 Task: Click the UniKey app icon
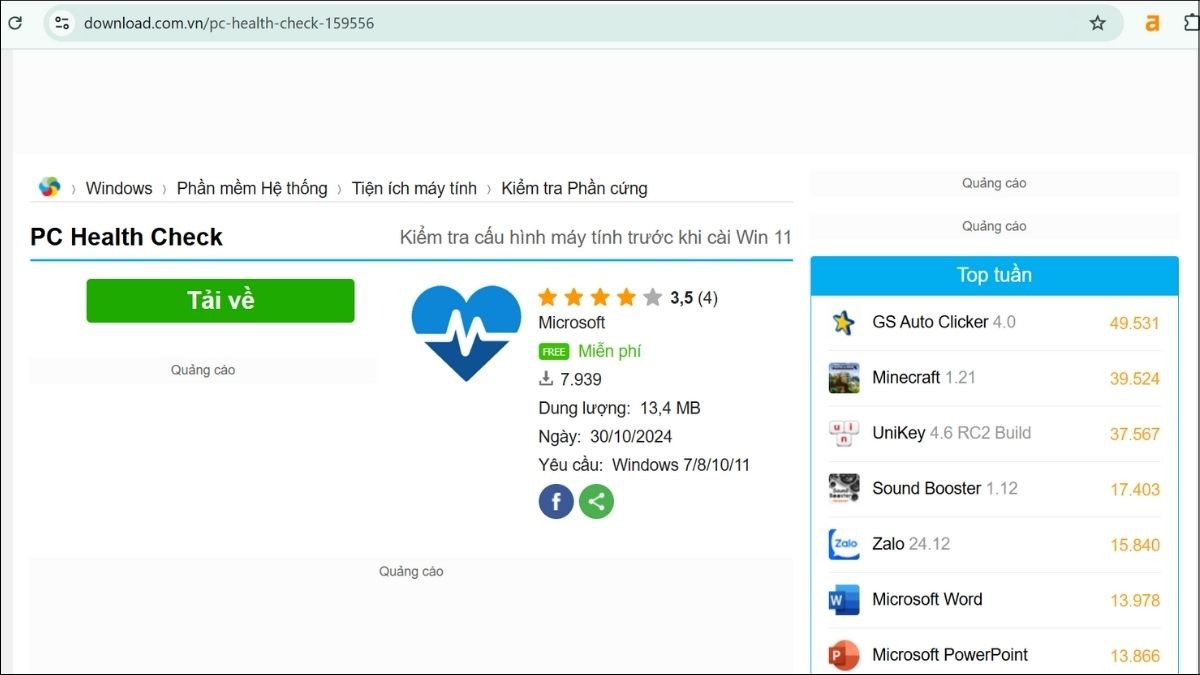[844, 433]
